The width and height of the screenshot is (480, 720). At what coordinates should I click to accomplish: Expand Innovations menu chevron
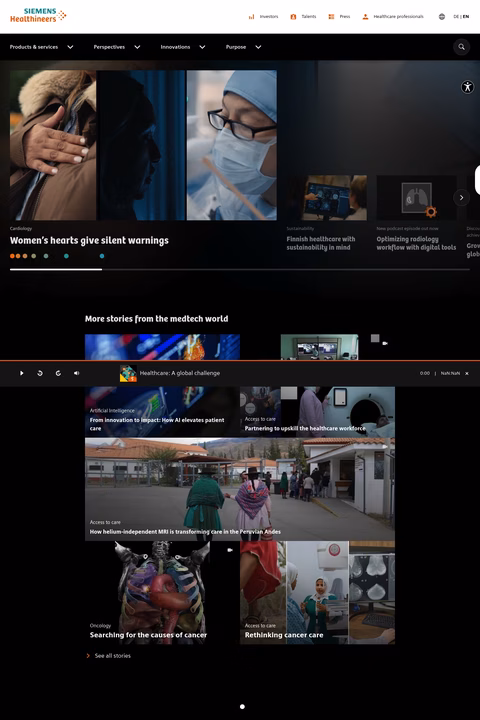[x=202, y=47]
